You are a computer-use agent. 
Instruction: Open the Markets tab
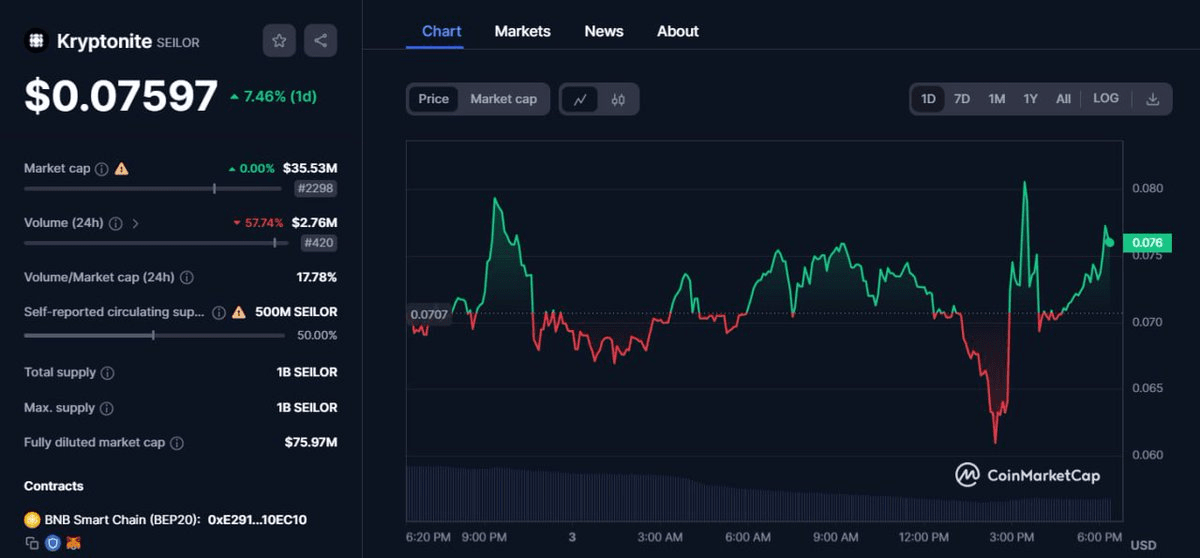click(x=522, y=31)
